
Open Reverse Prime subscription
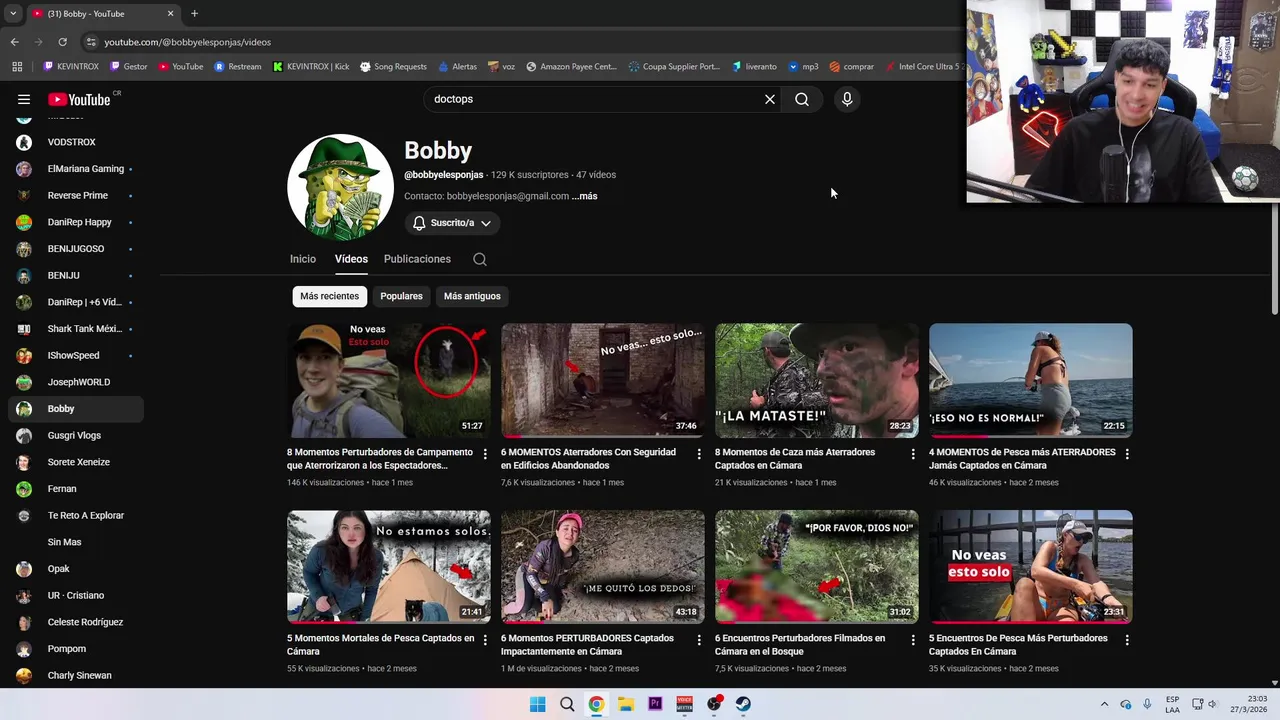point(75,196)
